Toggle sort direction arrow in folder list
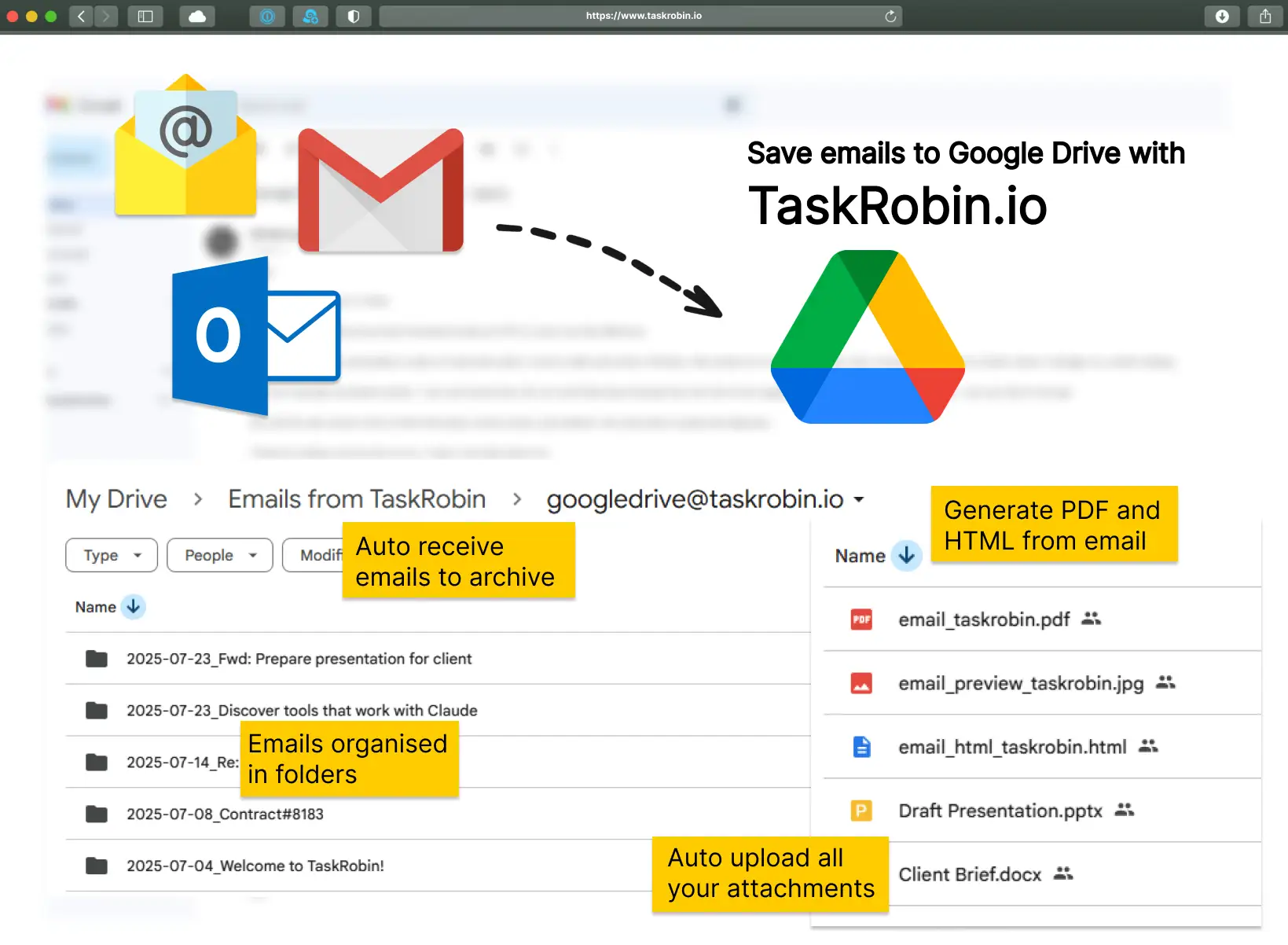 [134, 607]
